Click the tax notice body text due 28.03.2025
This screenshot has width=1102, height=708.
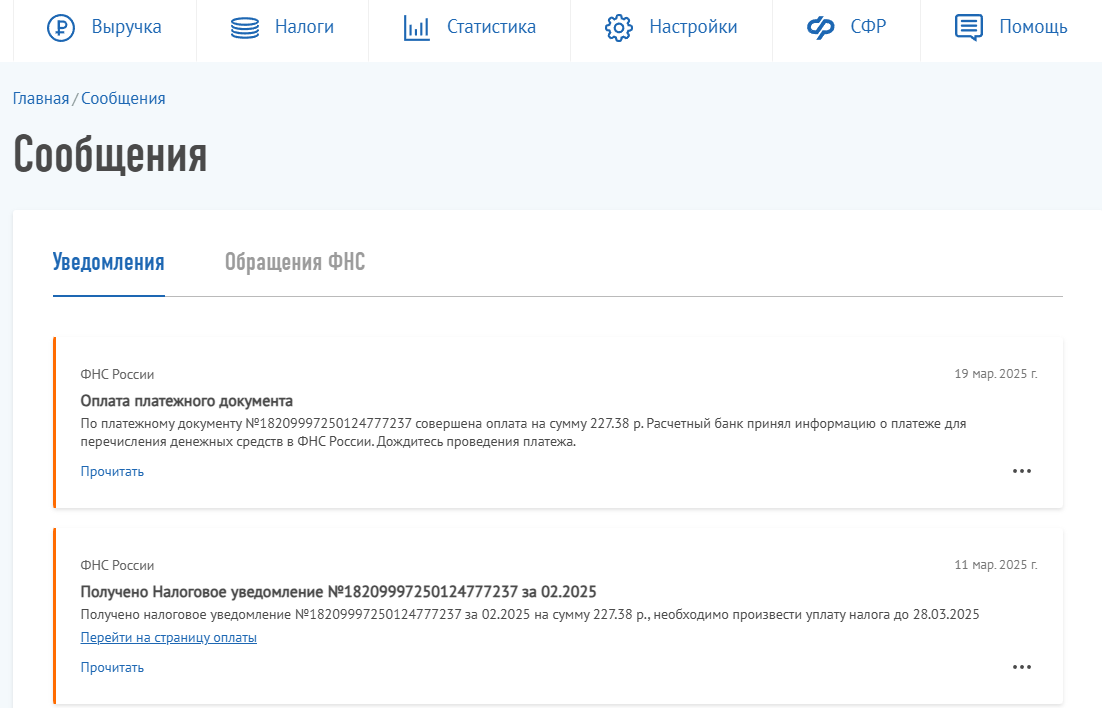coord(530,614)
